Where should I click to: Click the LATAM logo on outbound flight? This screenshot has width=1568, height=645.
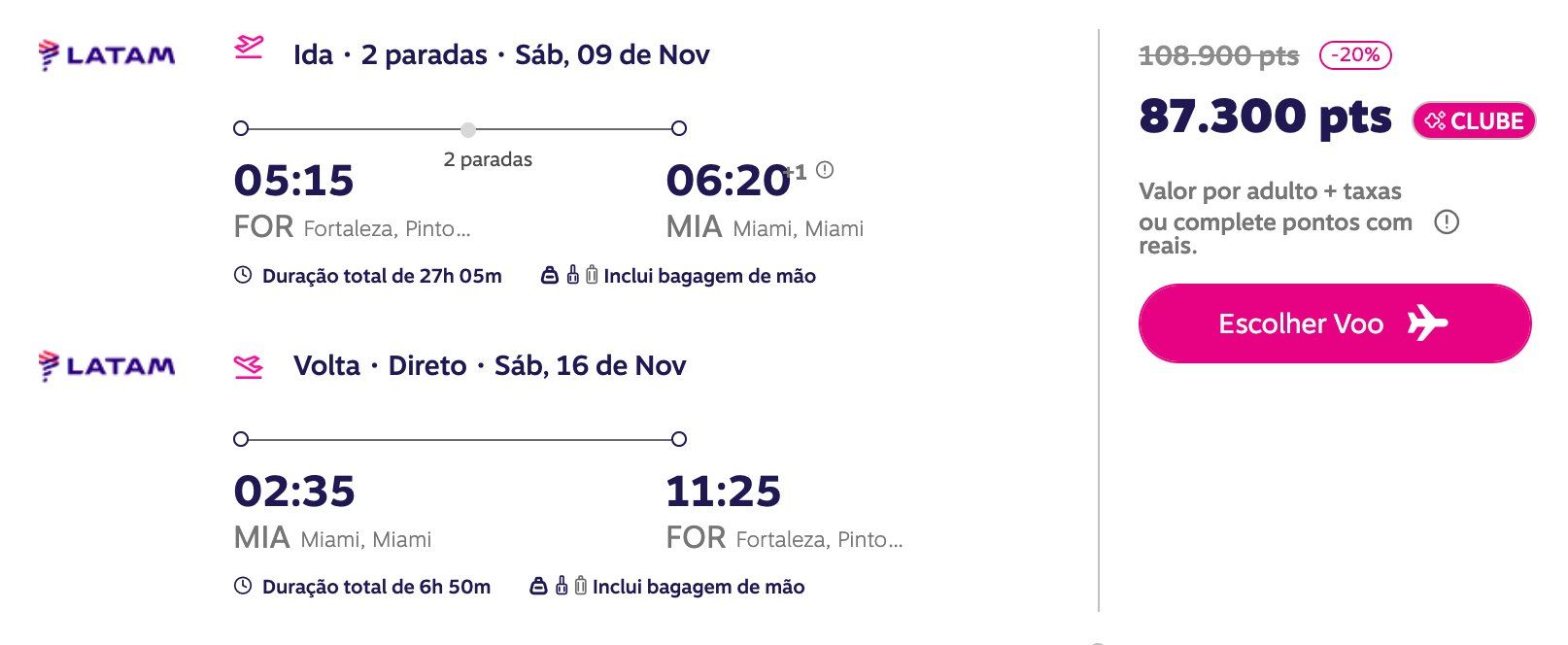click(107, 54)
